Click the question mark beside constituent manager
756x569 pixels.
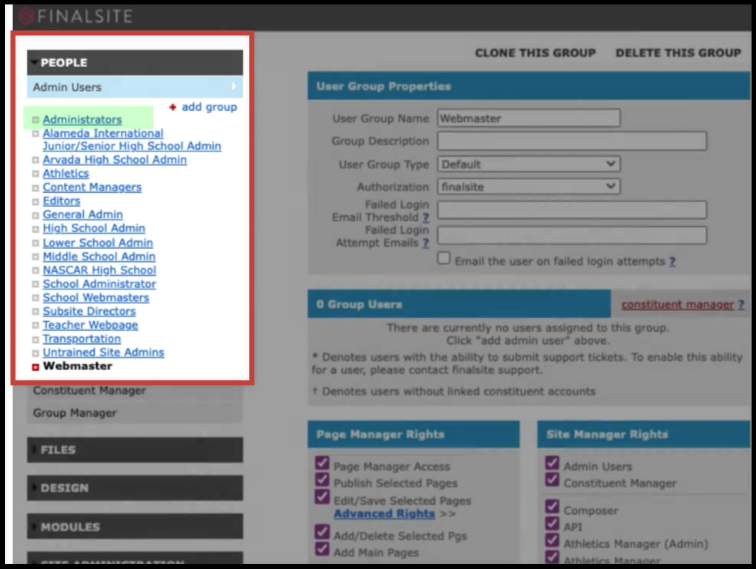click(x=741, y=305)
